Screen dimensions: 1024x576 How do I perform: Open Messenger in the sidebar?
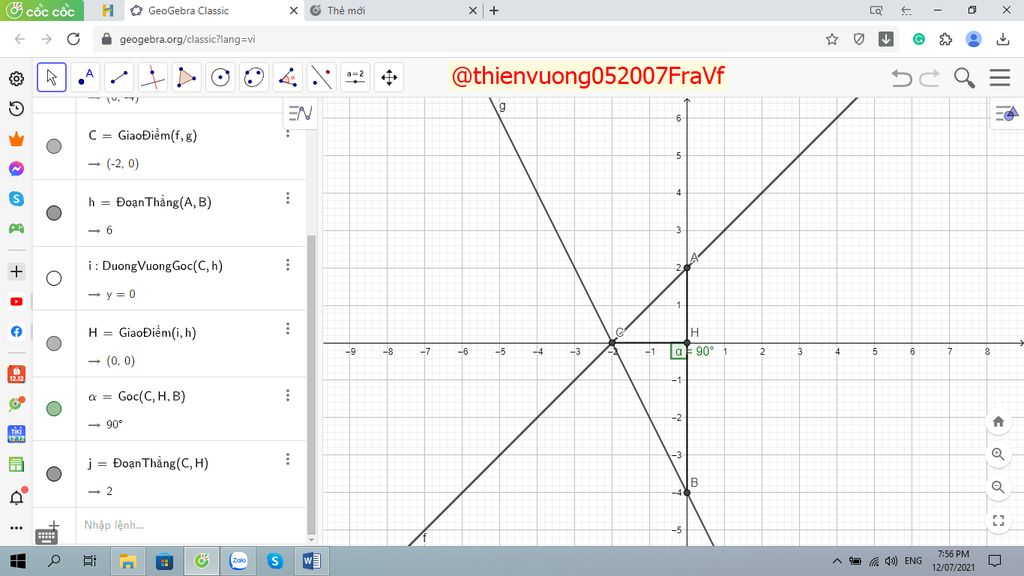coord(16,169)
